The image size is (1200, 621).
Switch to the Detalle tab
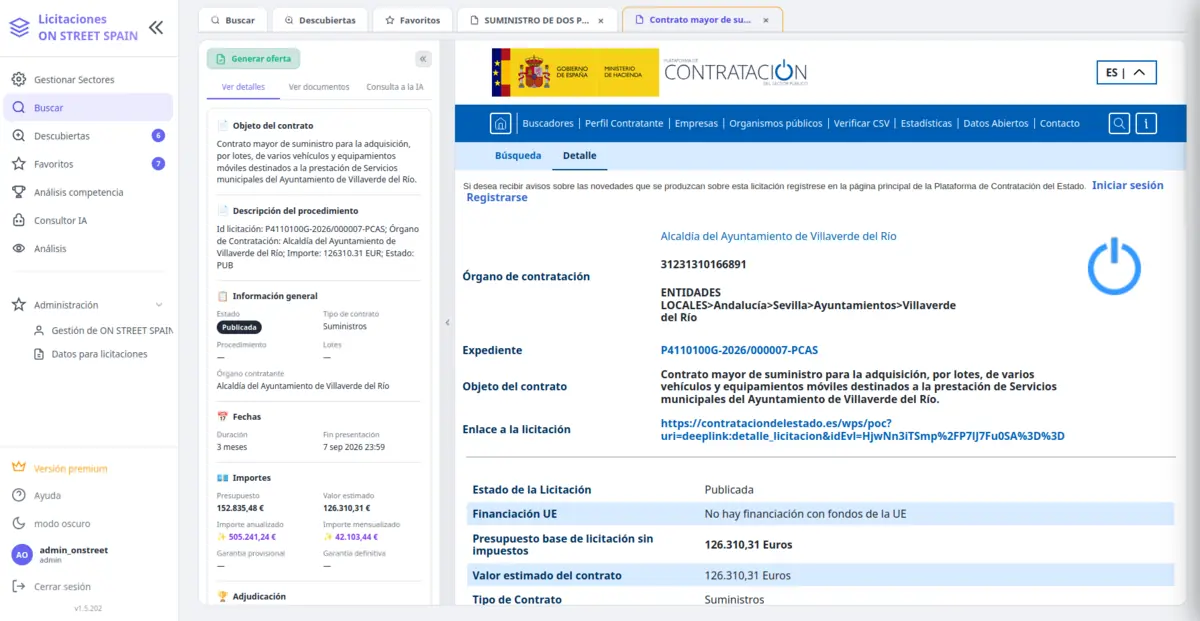(579, 156)
